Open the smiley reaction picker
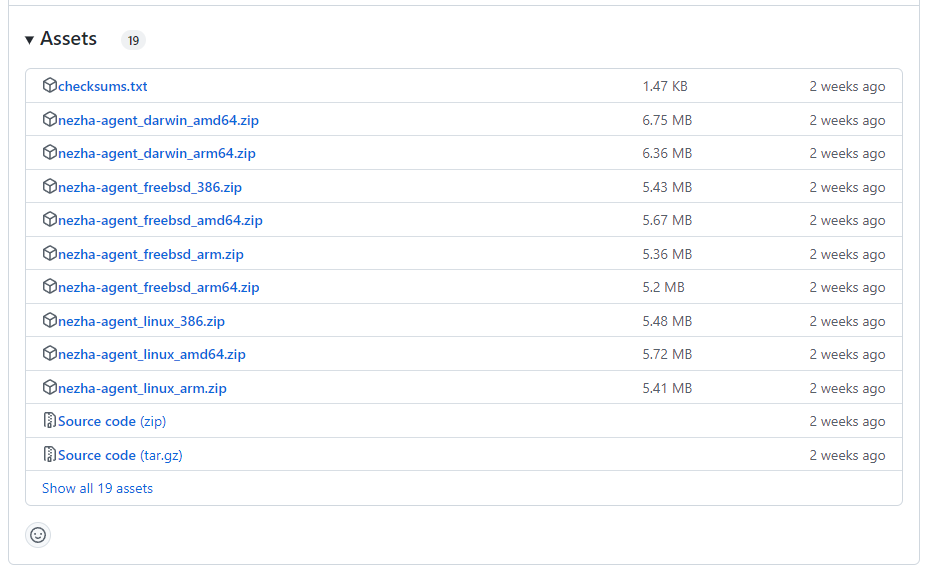The image size is (926, 576). [x=38, y=535]
